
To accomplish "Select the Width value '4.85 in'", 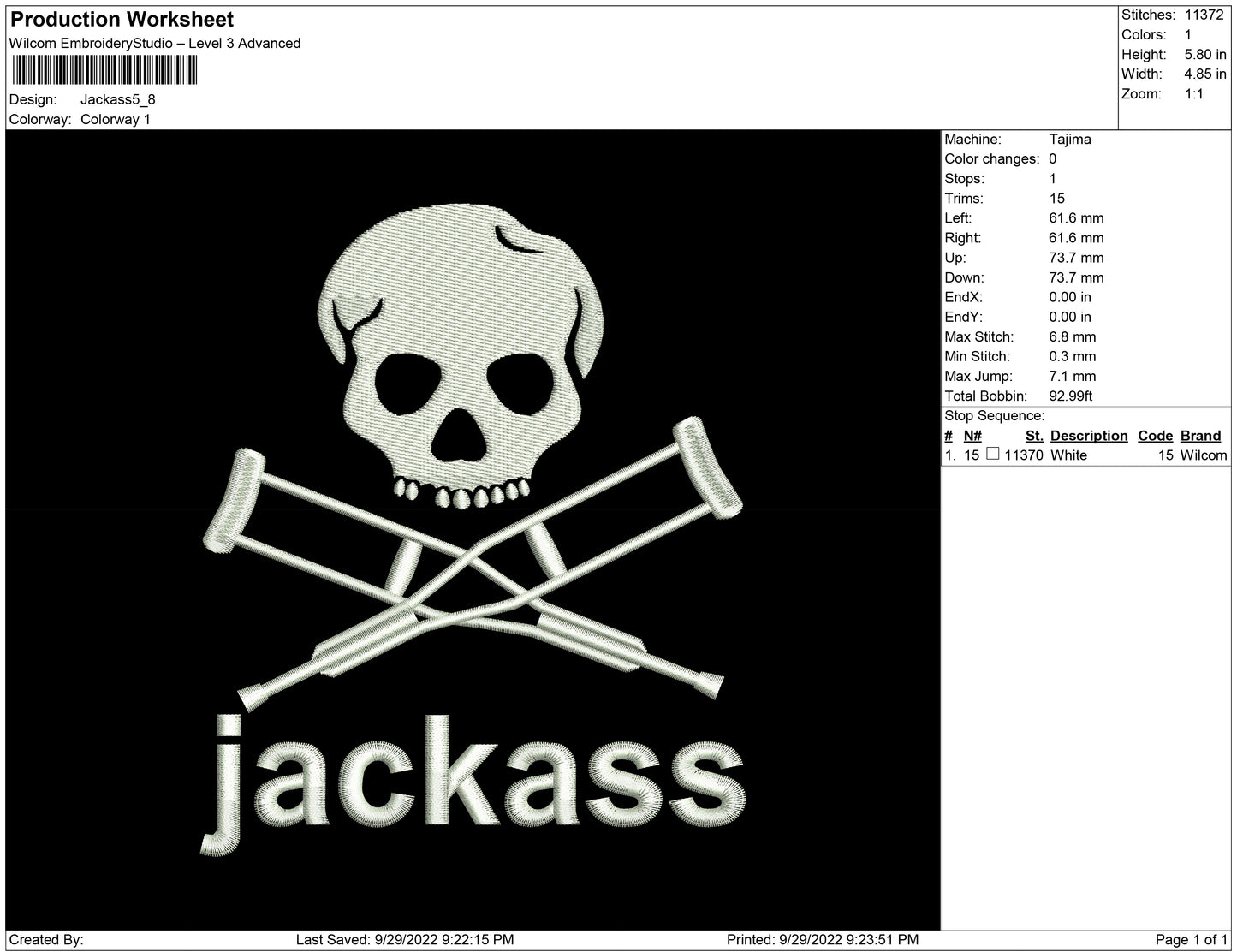I will coord(1205,74).
